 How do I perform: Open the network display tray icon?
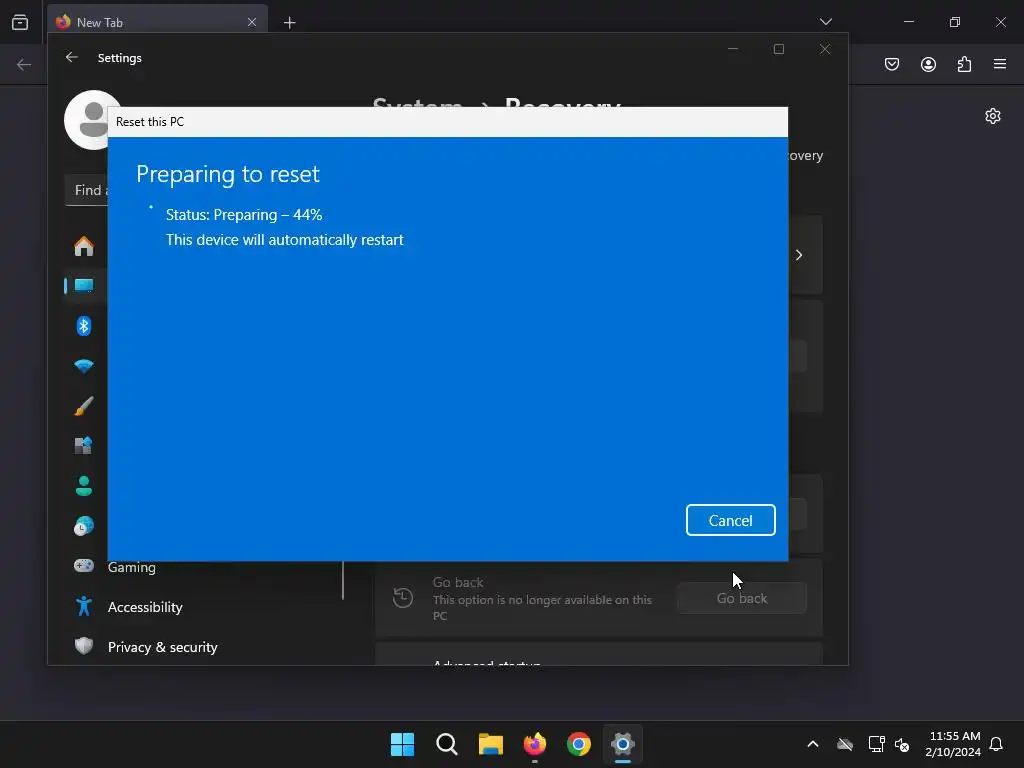(876, 744)
